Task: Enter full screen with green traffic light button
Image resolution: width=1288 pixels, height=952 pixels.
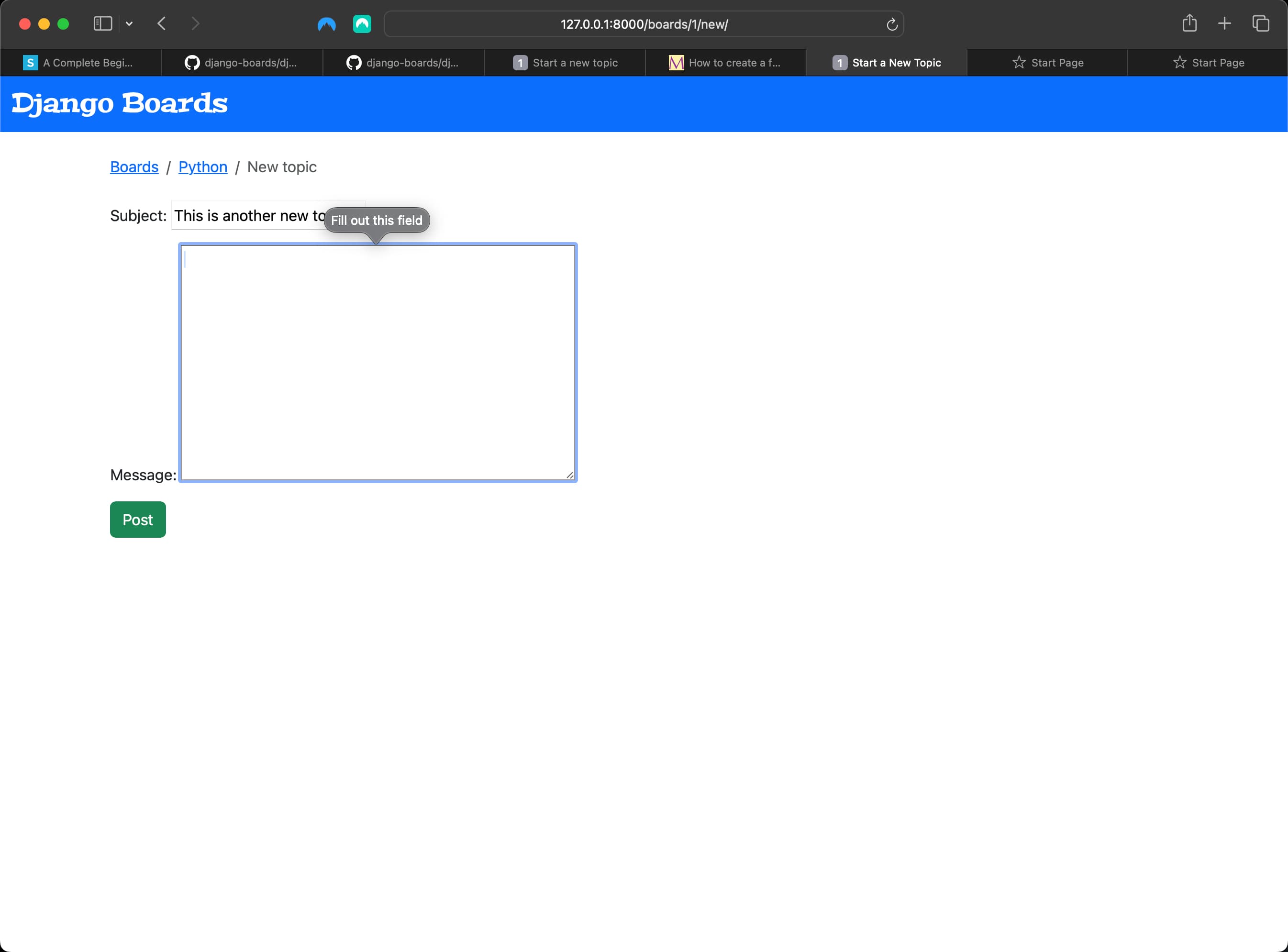Action: click(63, 23)
